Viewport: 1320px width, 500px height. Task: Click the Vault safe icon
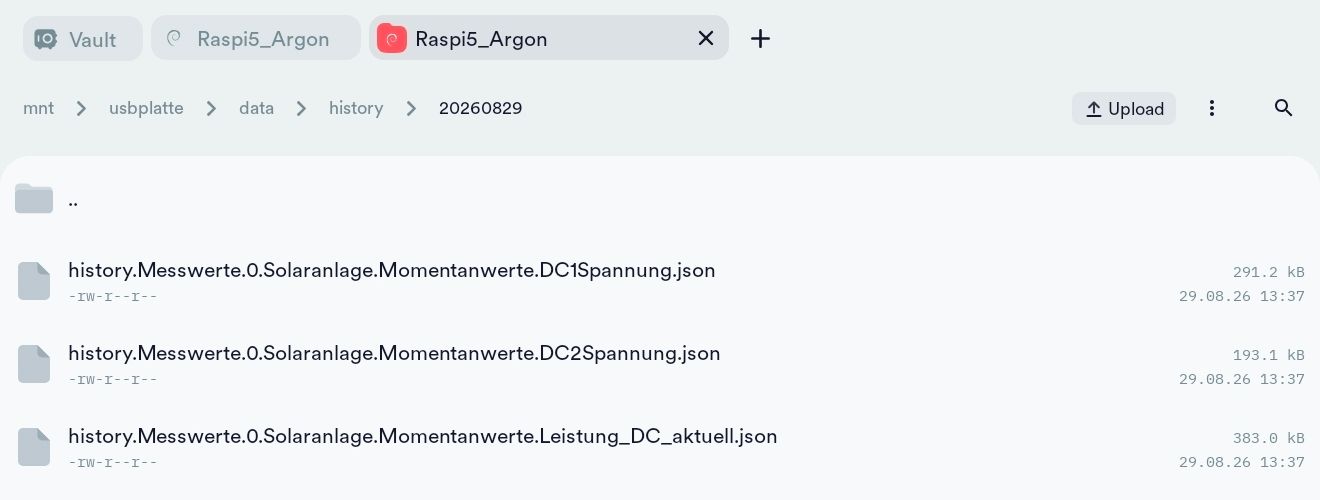(46, 39)
